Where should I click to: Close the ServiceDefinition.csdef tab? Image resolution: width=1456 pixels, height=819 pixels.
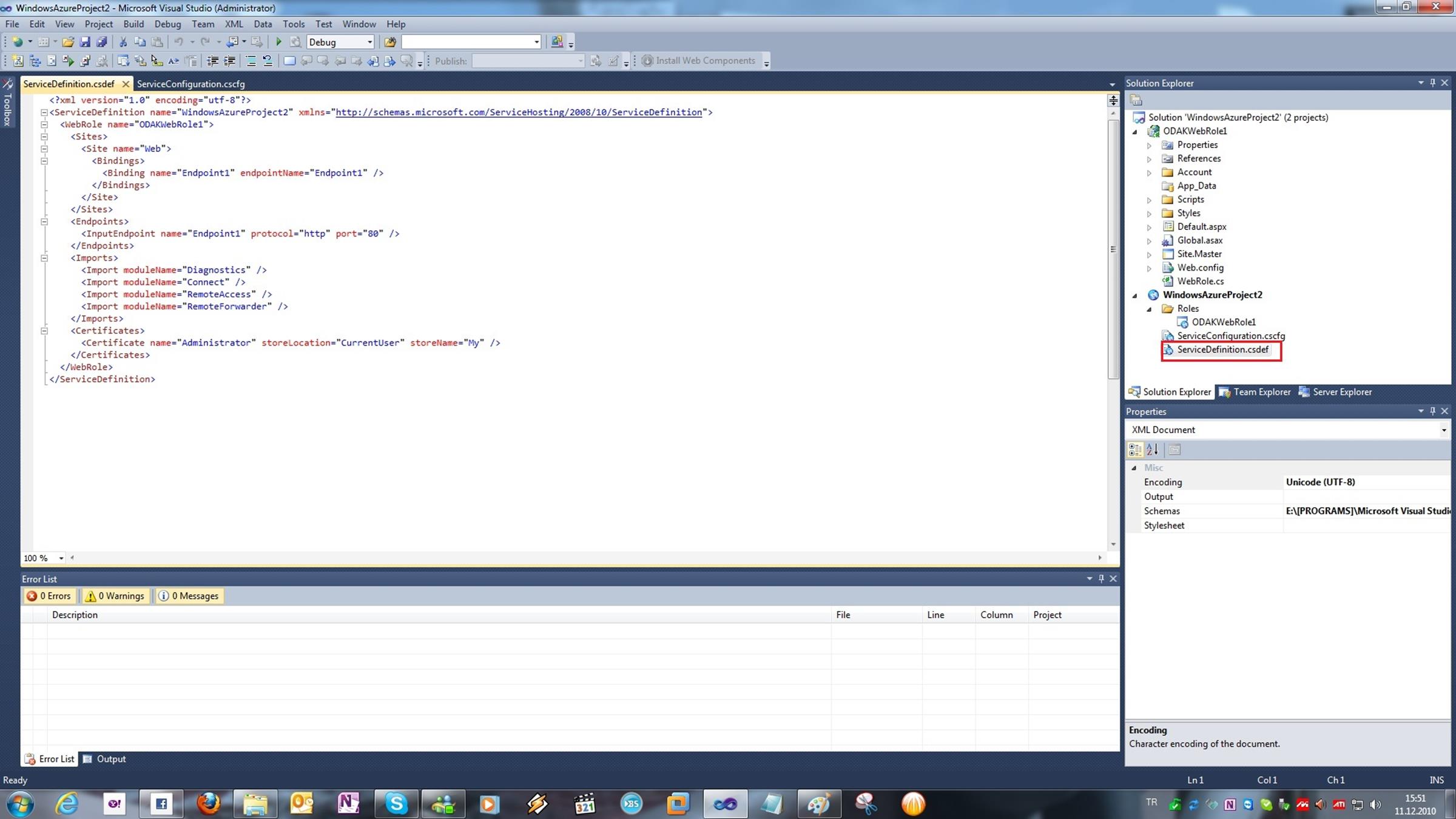(x=126, y=84)
